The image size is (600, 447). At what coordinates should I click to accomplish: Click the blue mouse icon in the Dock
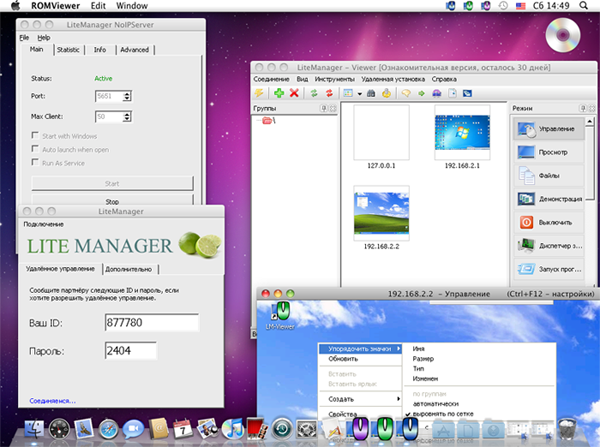(410, 428)
